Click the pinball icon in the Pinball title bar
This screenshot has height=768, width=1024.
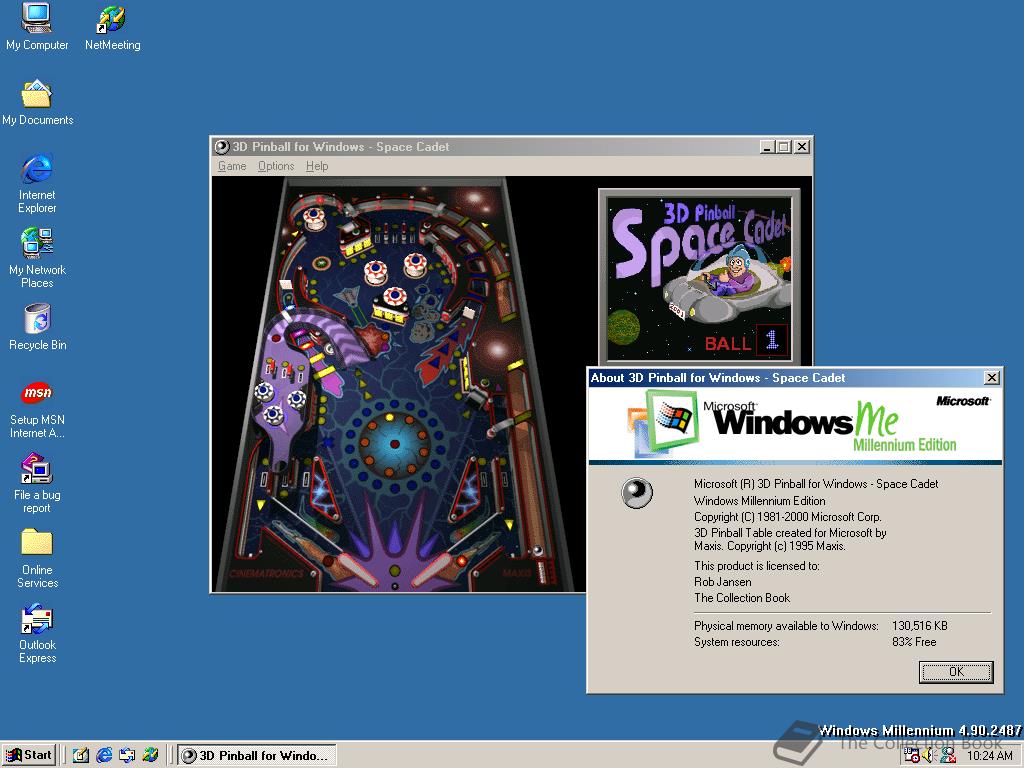point(222,147)
